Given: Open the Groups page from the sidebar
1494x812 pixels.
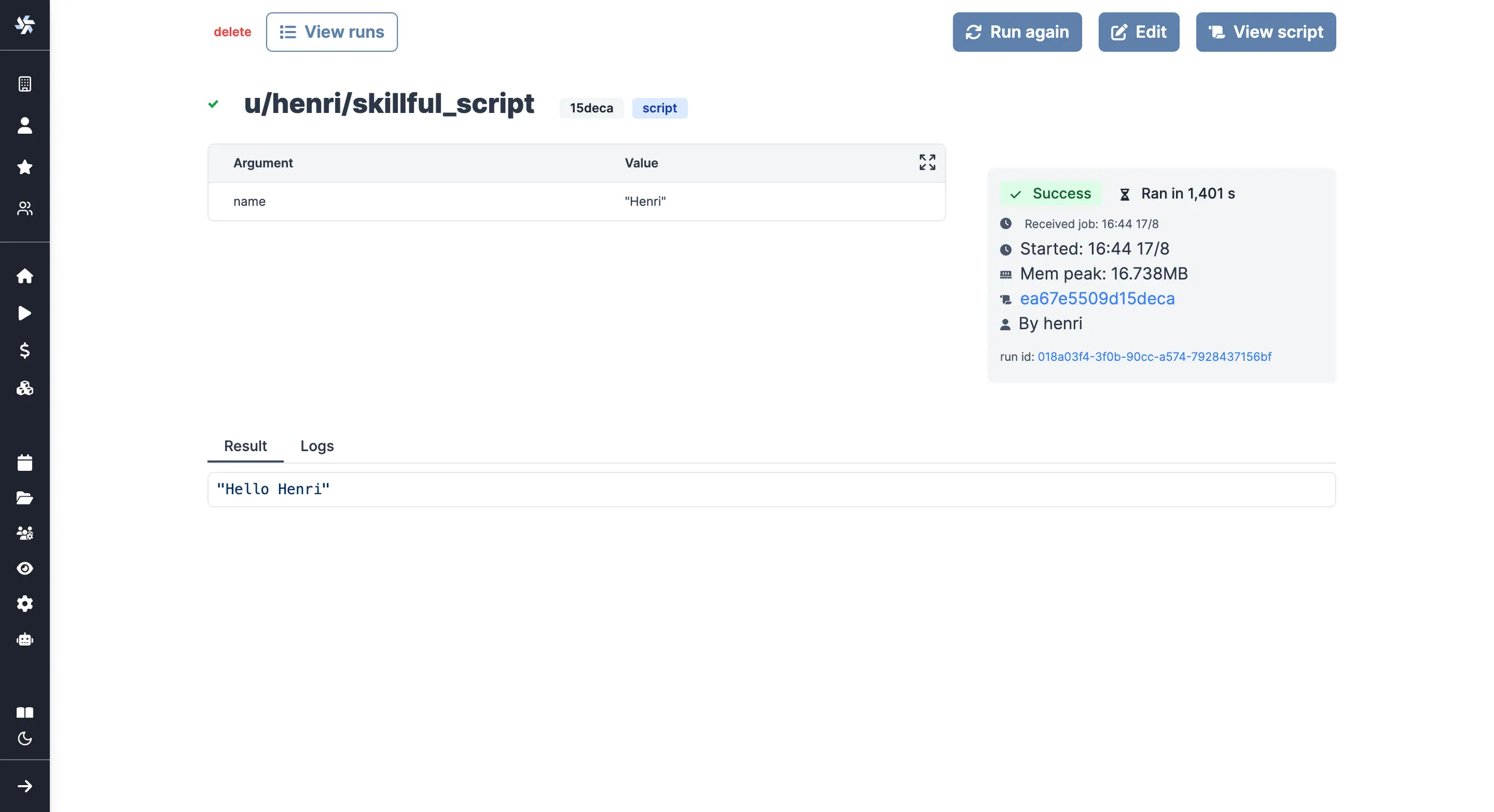Looking at the screenshot, I should (25, 532).
